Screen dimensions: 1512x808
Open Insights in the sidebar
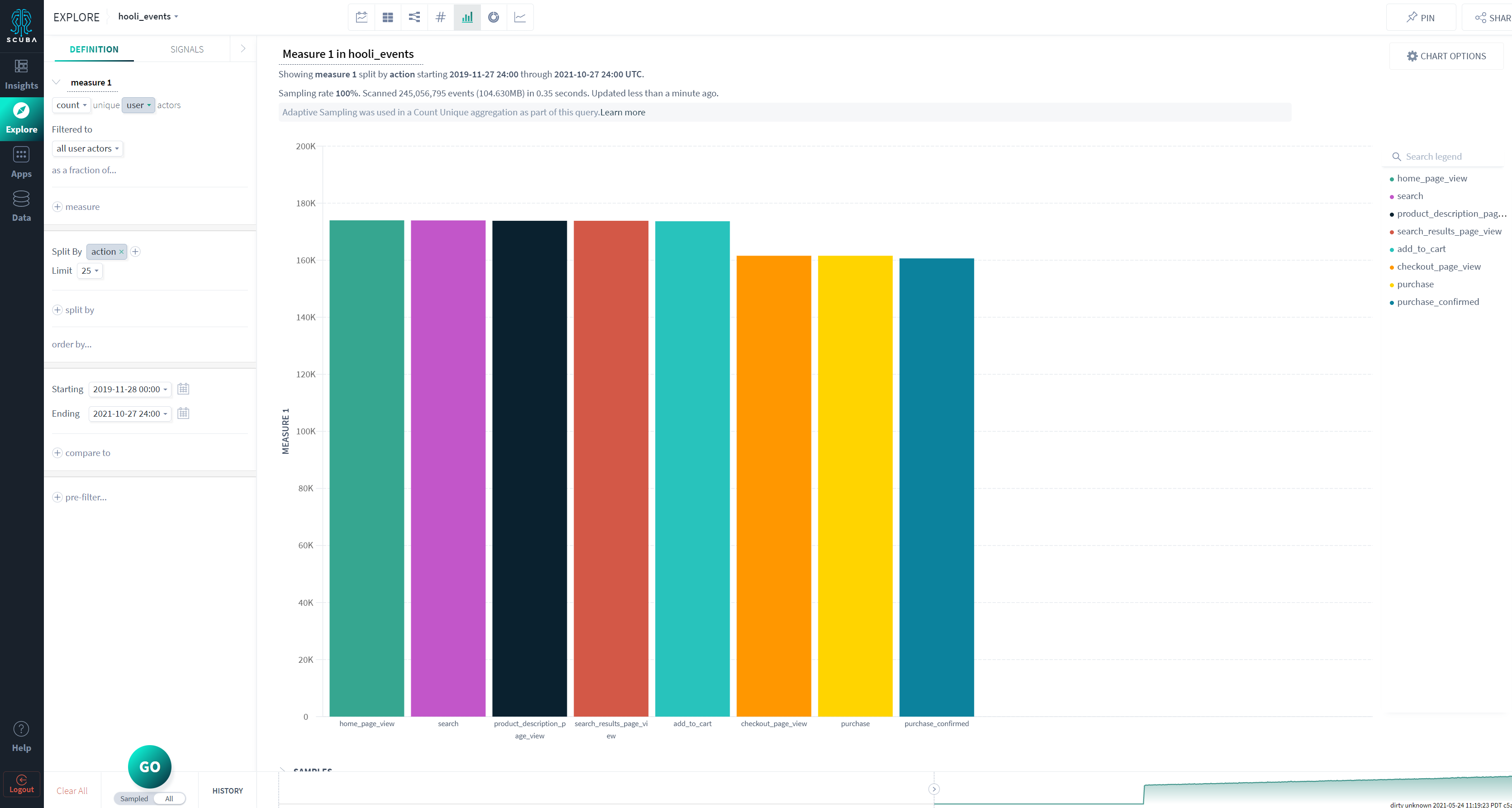[x=22, y=75]
